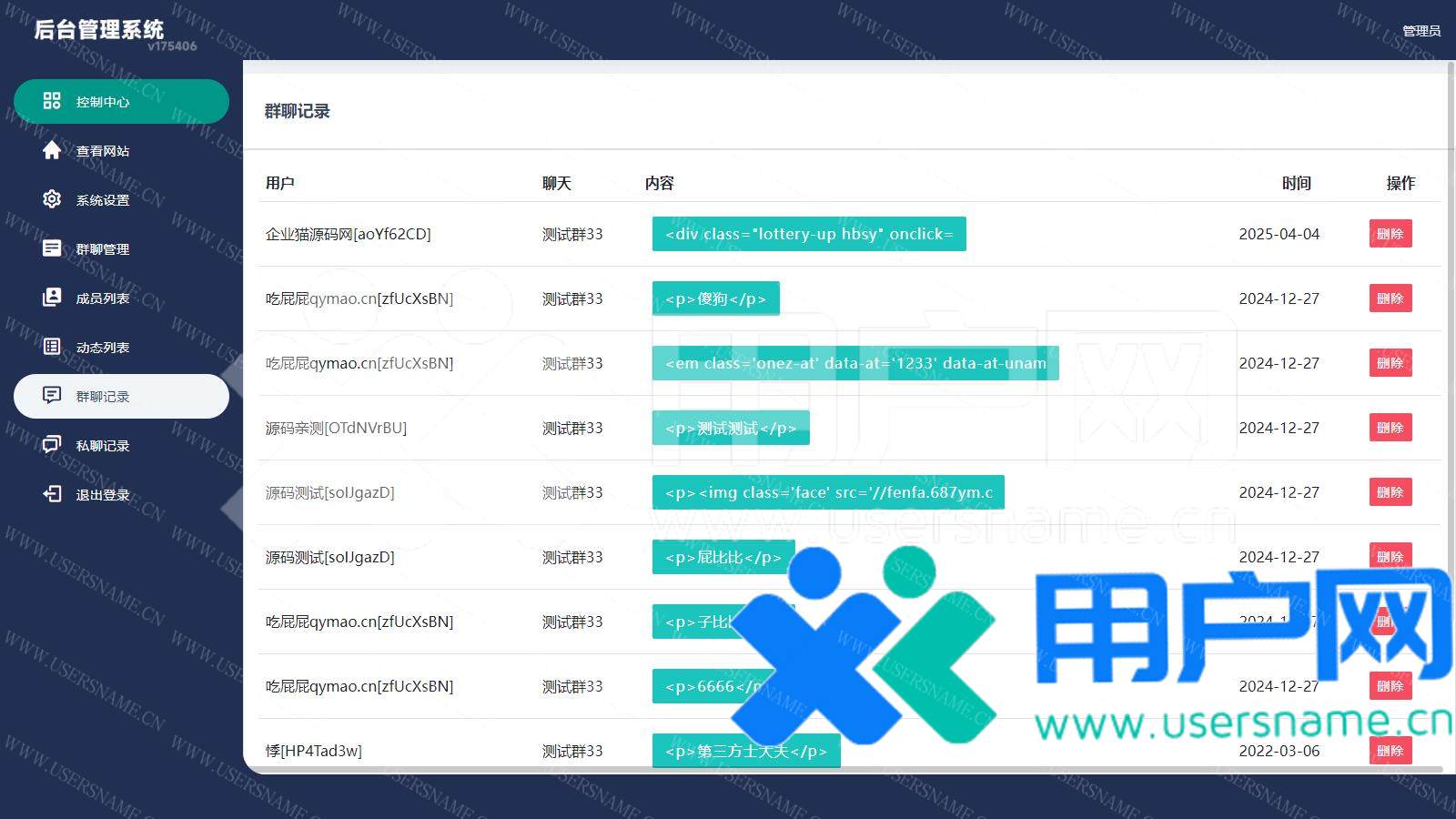Select 群聊管理 menu item
The height and width of the screenshot is (819, 1456).
click(x=103, y=249)
